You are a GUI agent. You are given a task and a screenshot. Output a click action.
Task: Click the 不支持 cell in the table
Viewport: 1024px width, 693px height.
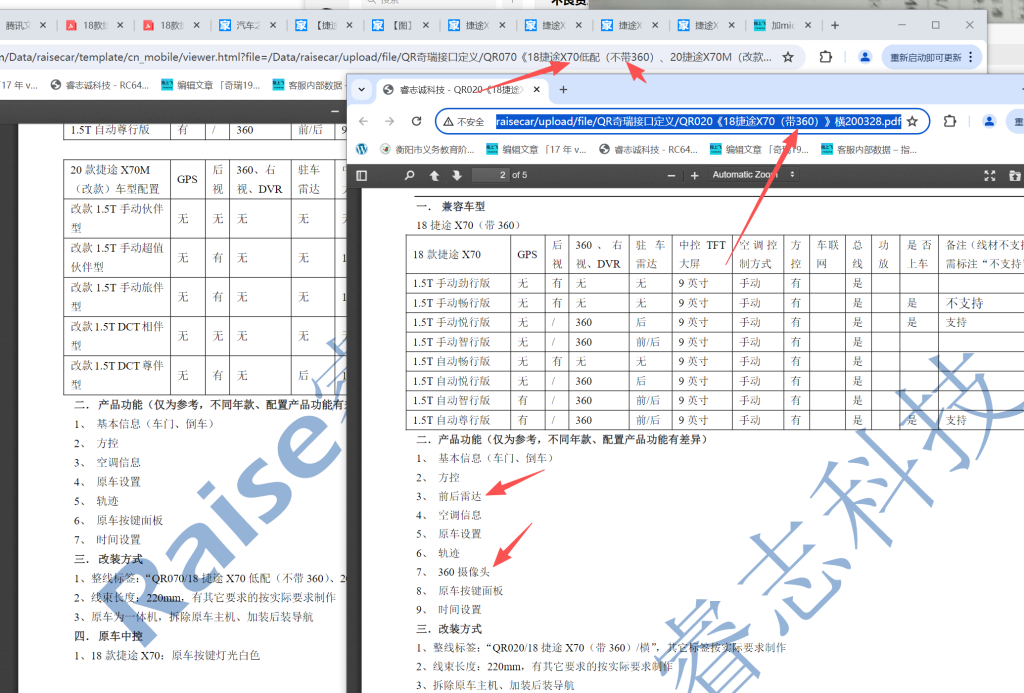click(965, 303)
